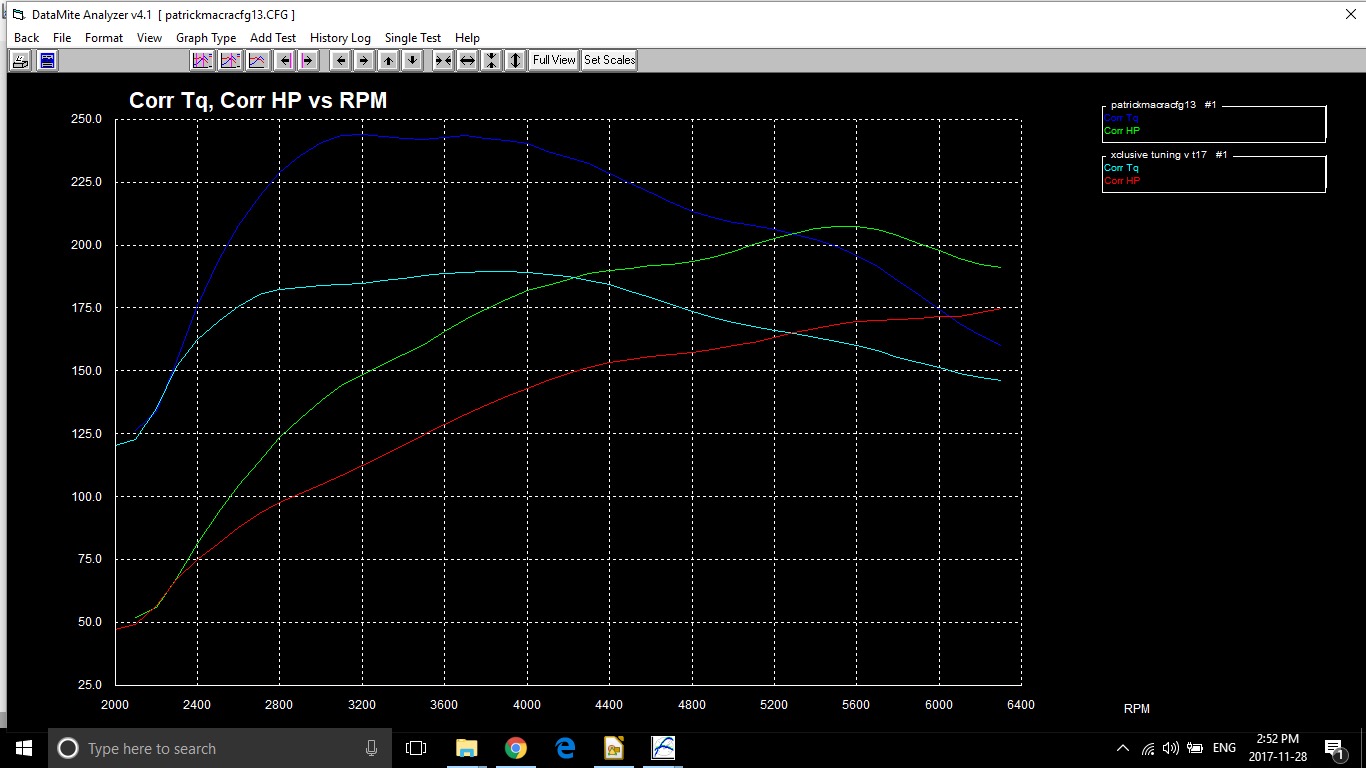Open the View menu

[x=149, y=38]
